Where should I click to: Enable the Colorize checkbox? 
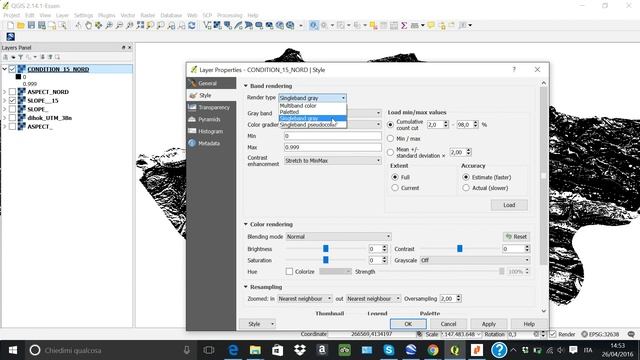point(289,271)
